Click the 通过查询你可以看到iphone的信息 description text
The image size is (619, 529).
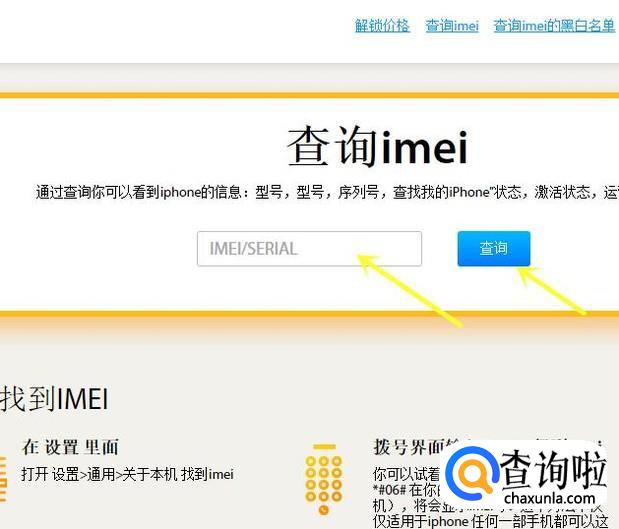coord(327,192)
